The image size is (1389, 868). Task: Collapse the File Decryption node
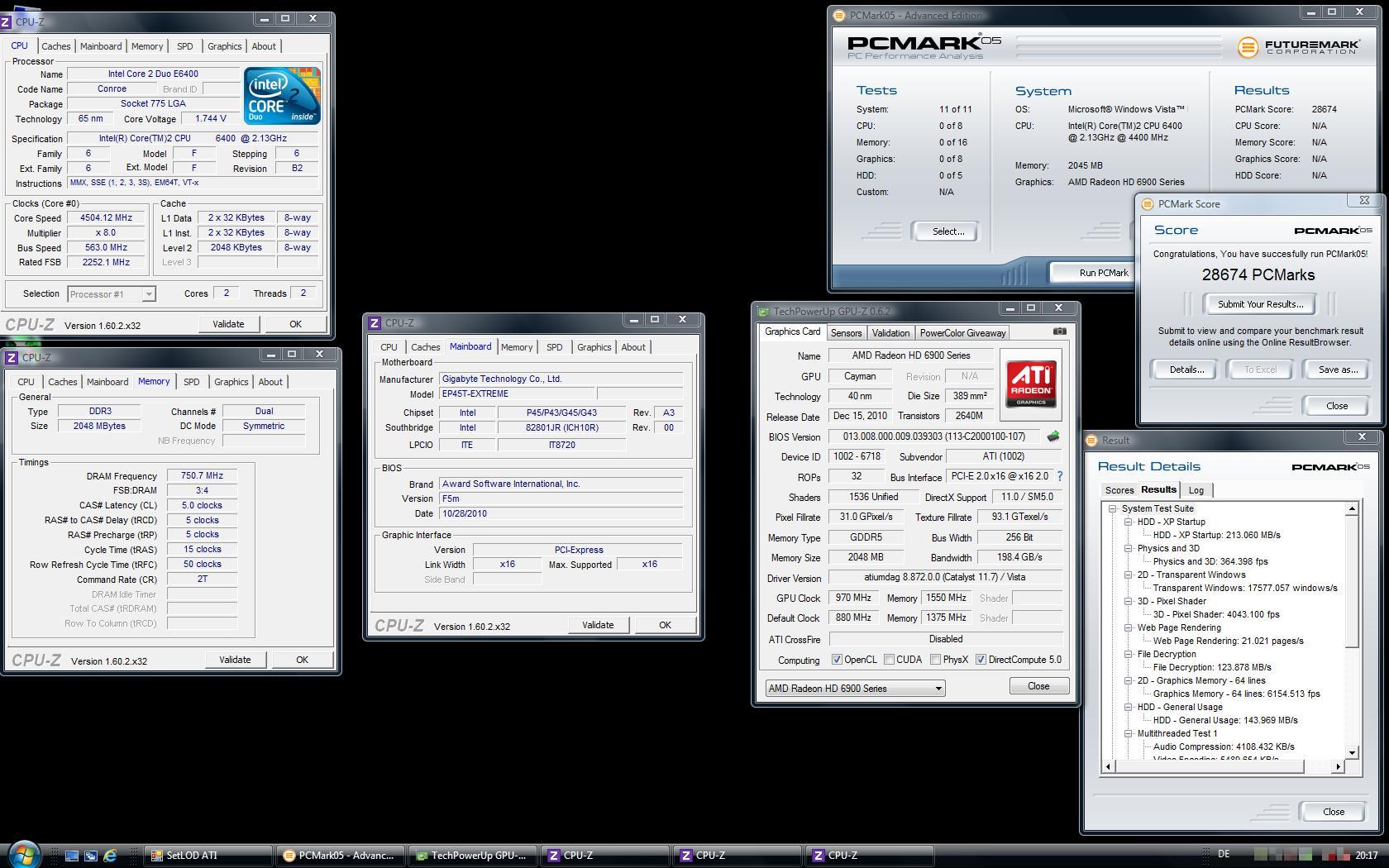(1128, 654)
